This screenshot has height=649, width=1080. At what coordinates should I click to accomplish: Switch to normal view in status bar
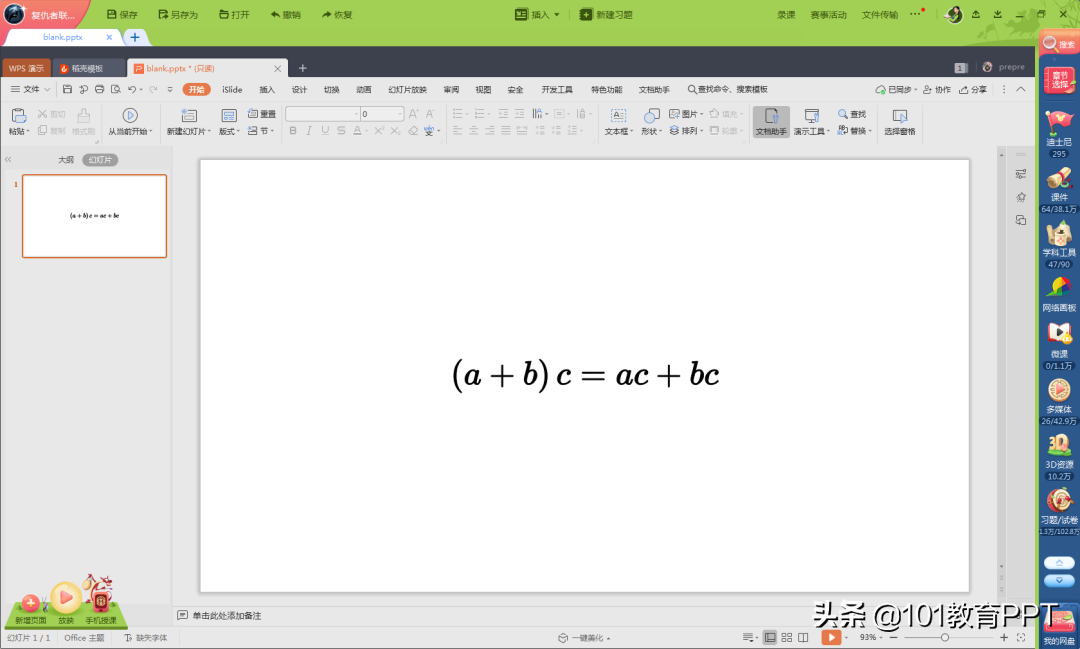point(770,637)
